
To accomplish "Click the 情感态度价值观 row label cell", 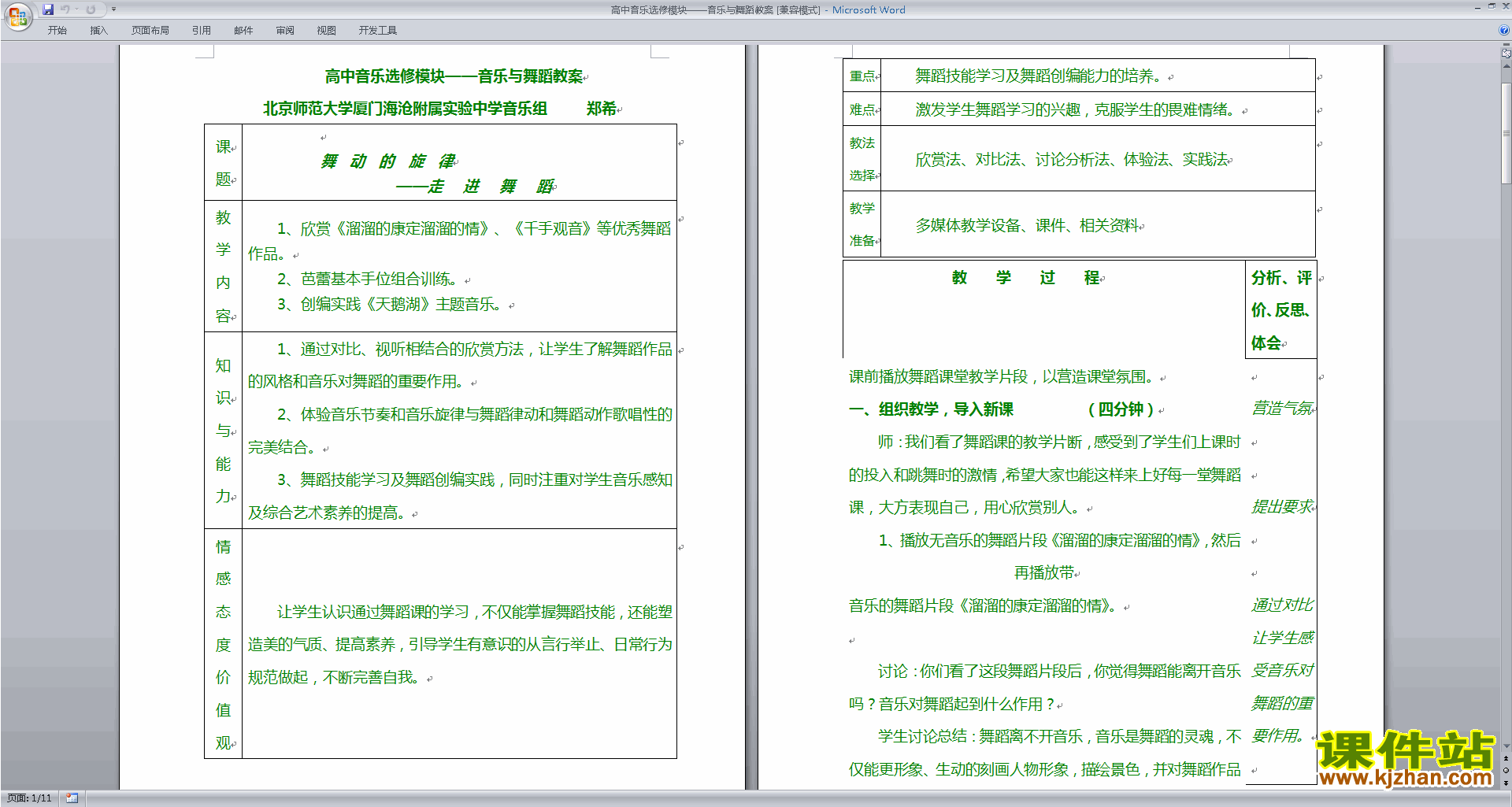I will click(x=224, y=644).
